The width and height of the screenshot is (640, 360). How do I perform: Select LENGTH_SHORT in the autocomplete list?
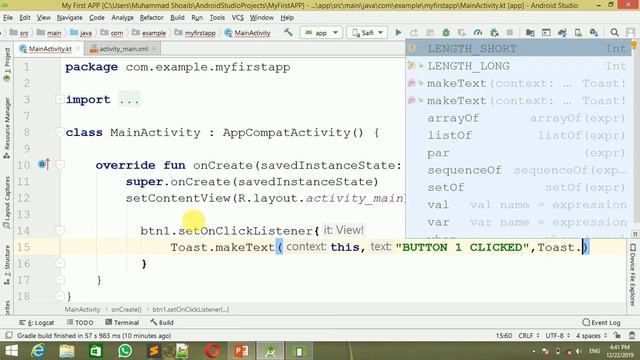pos(518,49)
